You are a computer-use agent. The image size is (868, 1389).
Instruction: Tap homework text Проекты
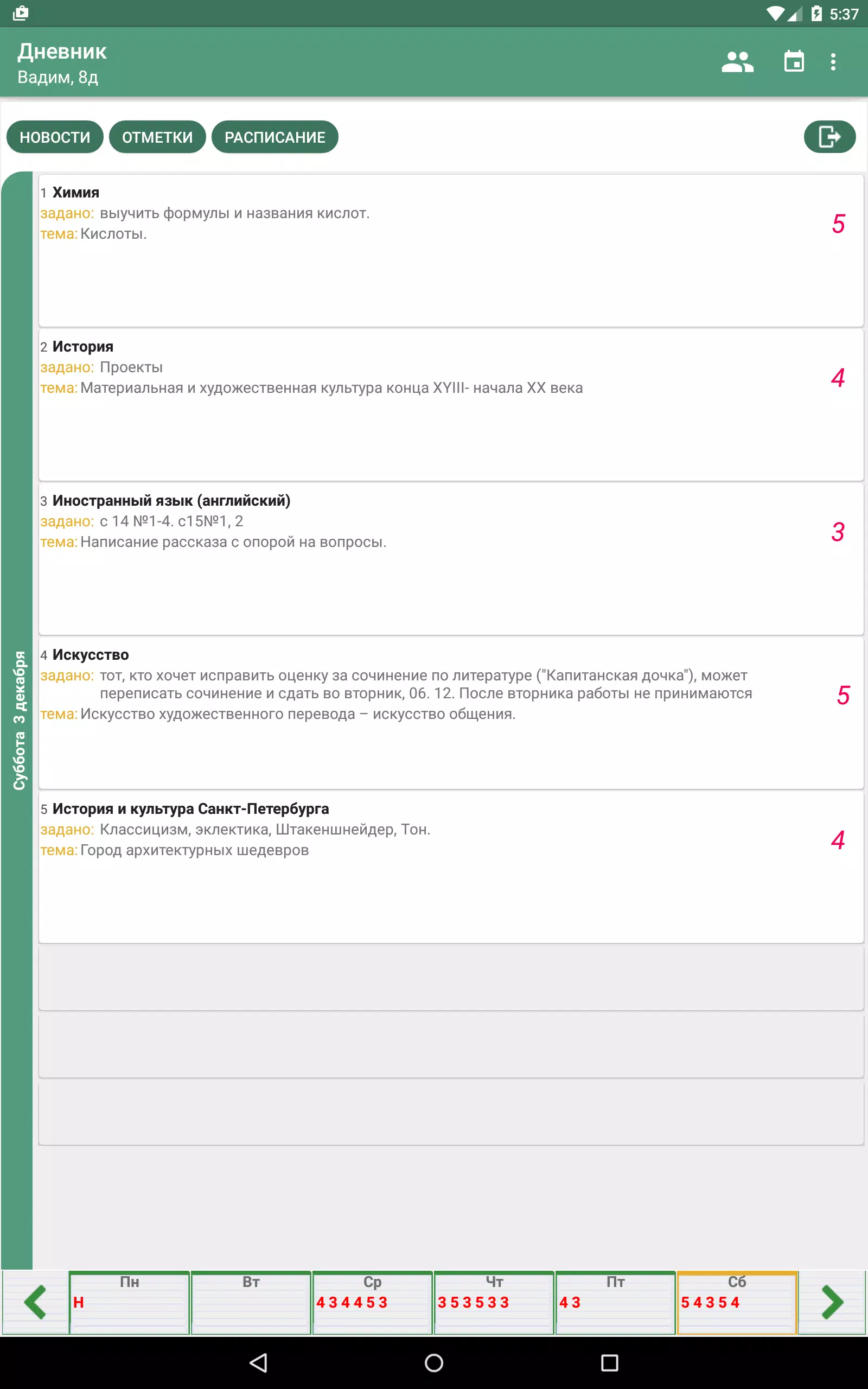(x=131, y=367)
